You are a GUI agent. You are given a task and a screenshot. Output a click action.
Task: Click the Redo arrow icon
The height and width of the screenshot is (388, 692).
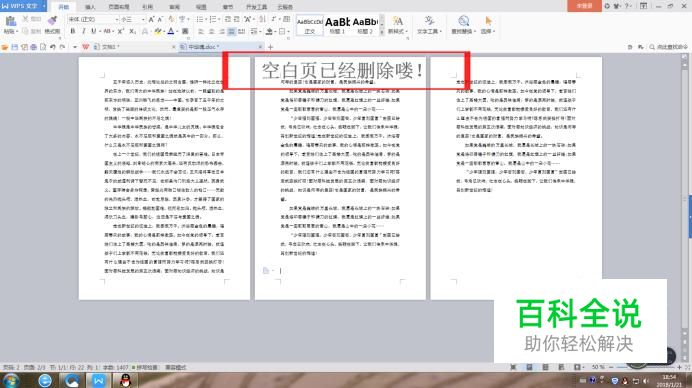coord(62,47)
